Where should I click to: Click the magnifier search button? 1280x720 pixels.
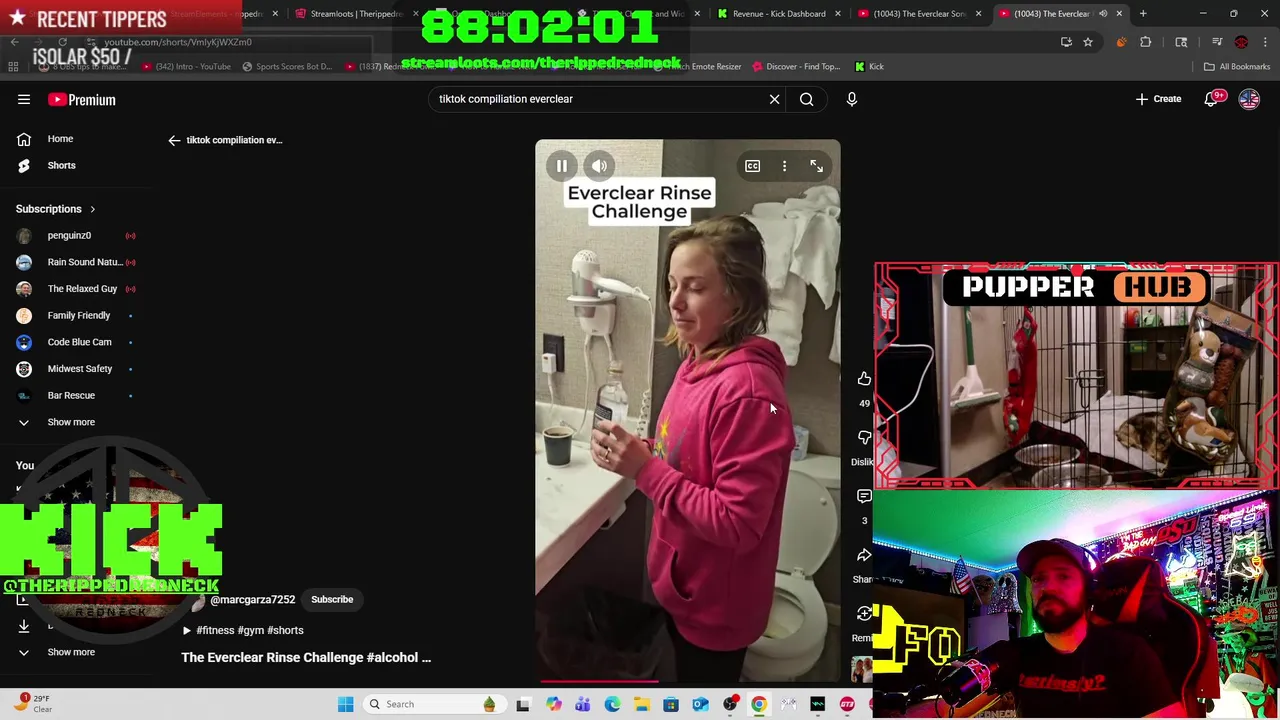coord(806,99)
